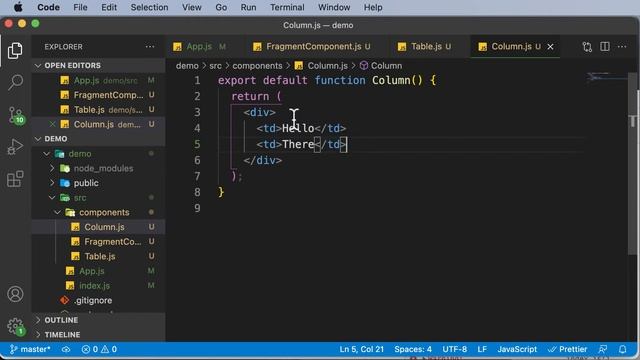The image size is (640, 360).
Task: Open Run and Debug view
Action: click(15, 147)
